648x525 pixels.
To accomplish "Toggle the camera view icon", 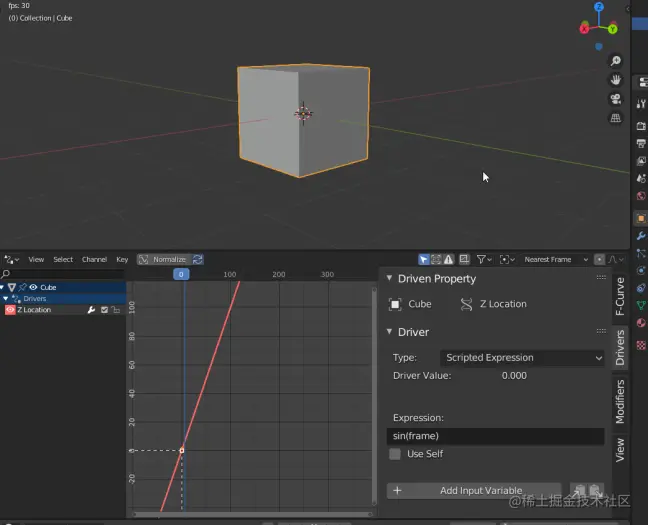I will (615, 99).
